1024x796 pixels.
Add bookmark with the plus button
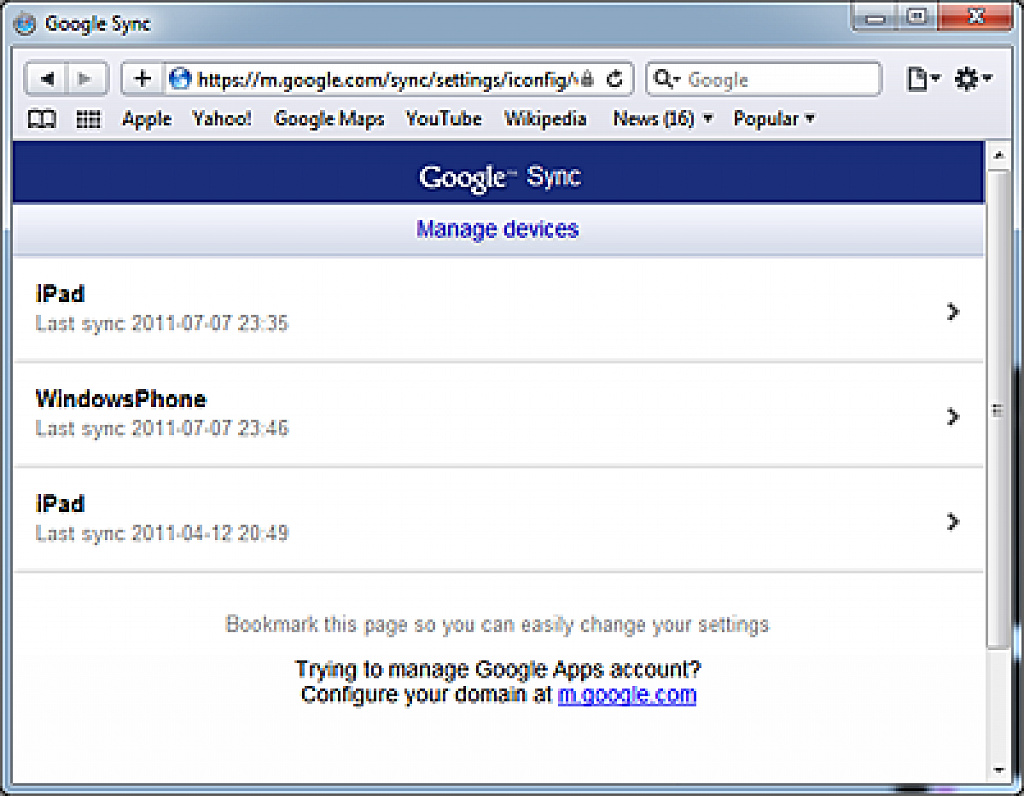coord(142,79)
